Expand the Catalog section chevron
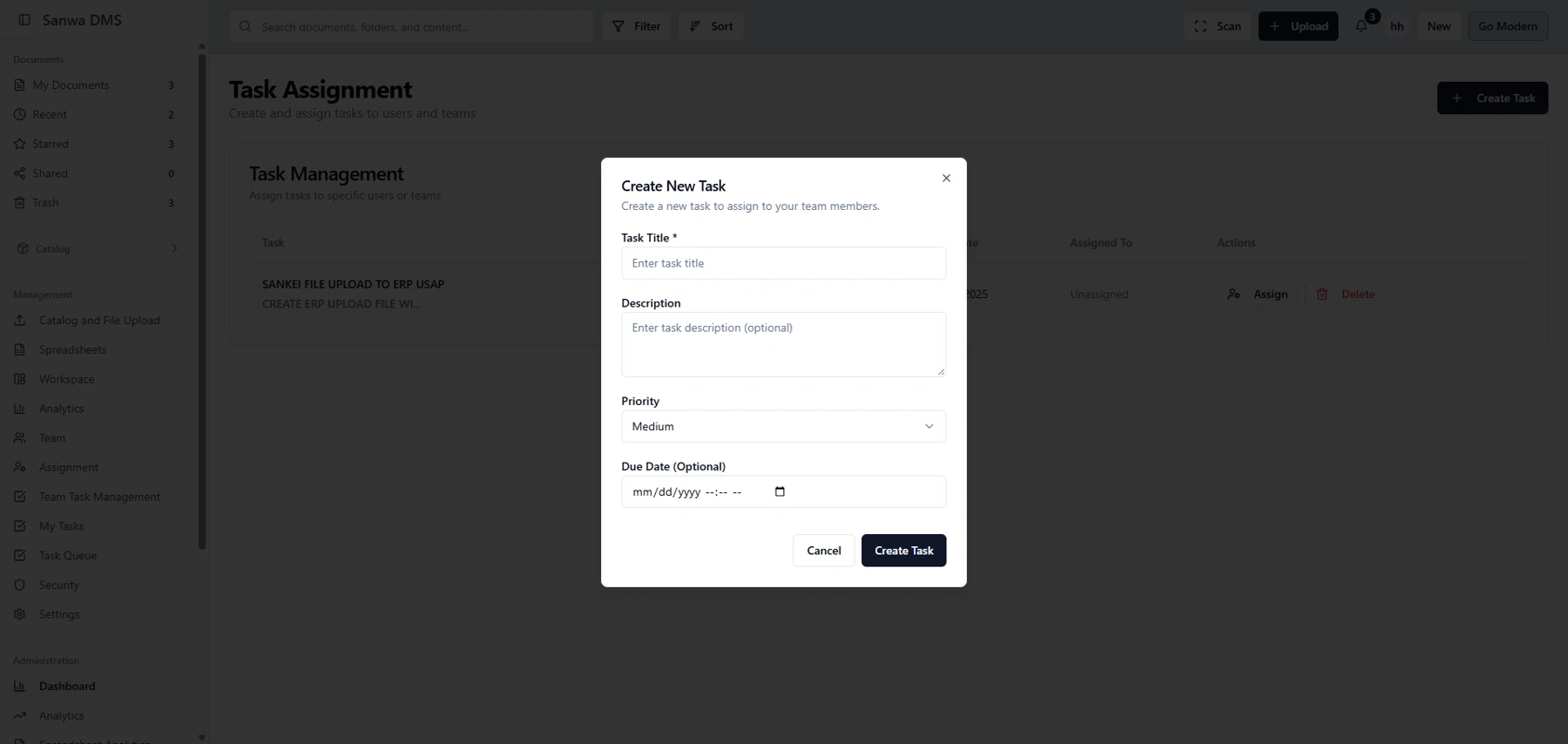Screen dimensions: 1568x744 click(174, 248)
